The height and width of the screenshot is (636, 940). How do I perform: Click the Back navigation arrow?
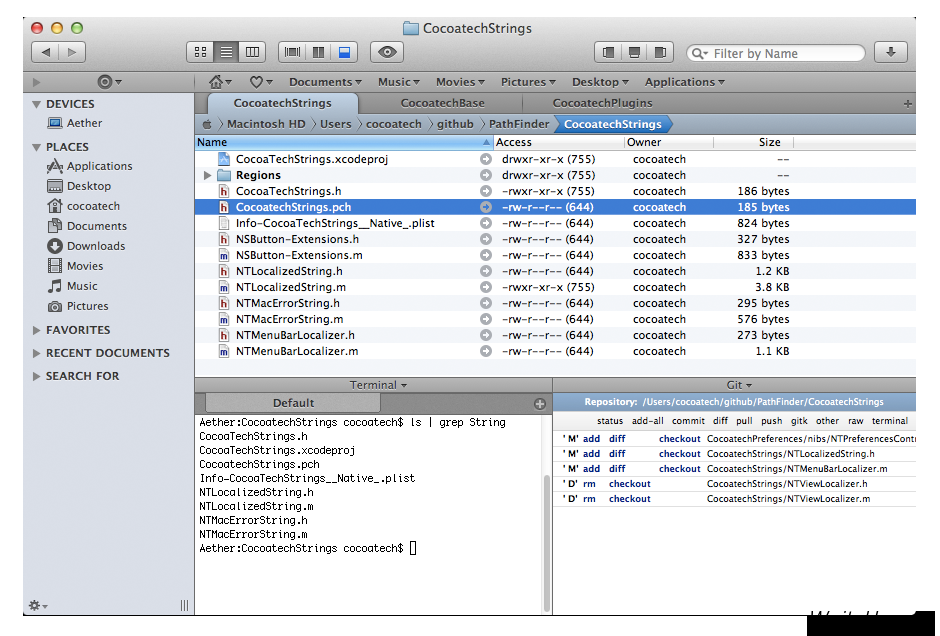pyautogui.click(x=46, y=52)
